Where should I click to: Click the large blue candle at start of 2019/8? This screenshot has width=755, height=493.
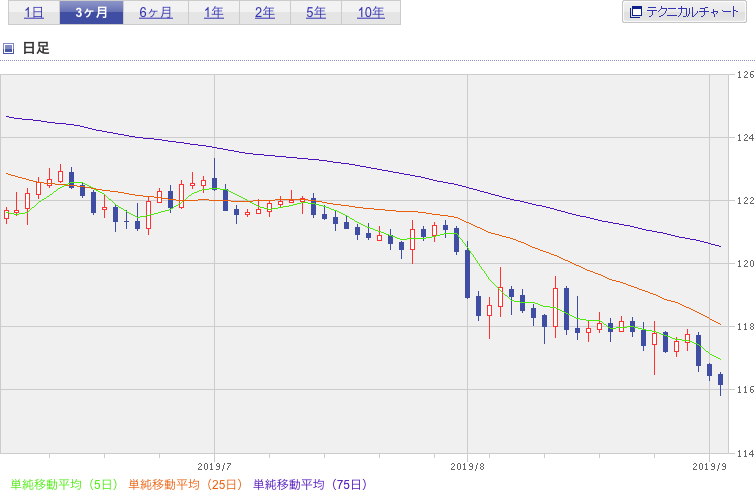point(467,274)
